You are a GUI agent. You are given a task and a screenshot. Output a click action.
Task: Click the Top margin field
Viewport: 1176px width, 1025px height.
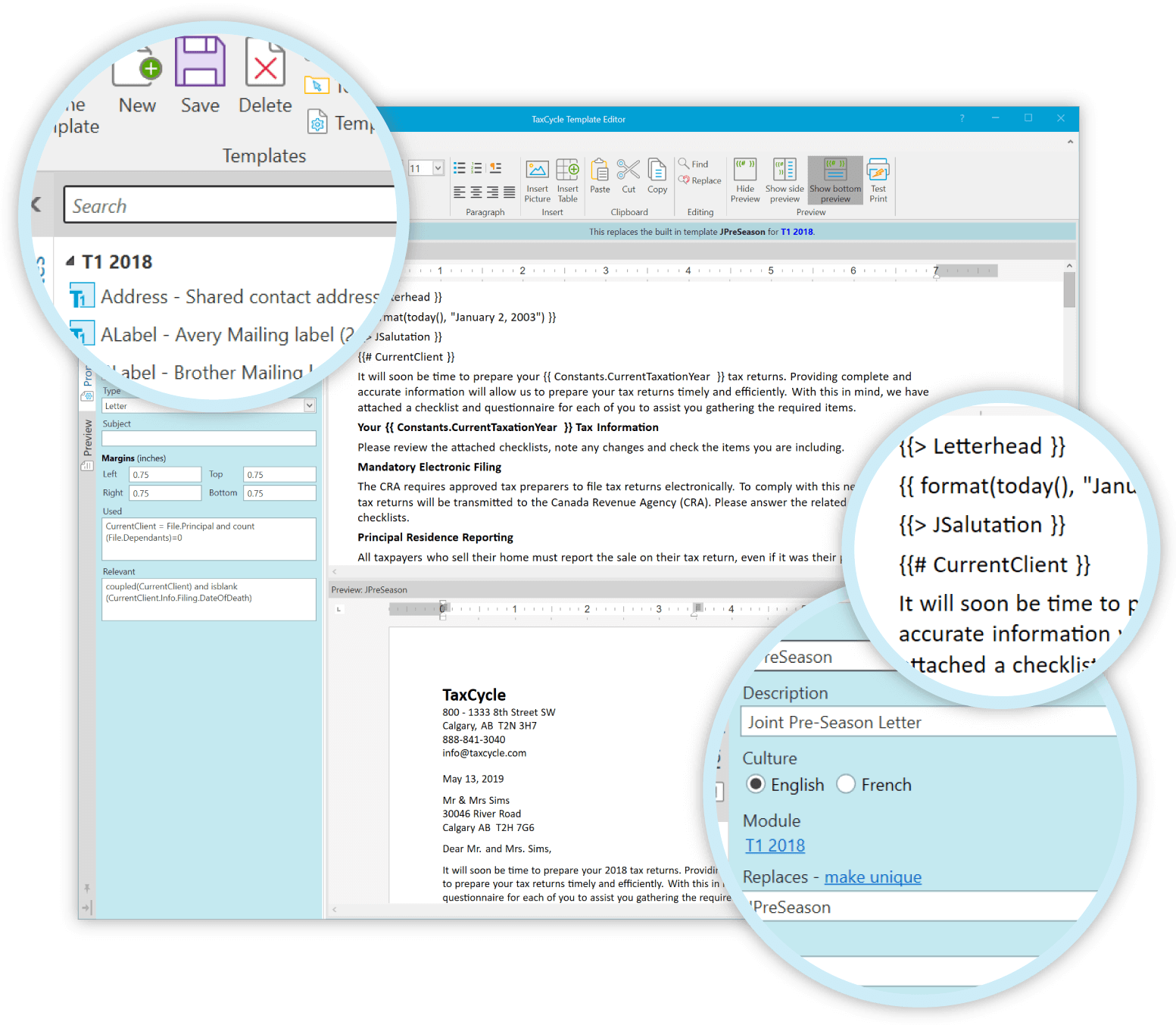(279, 474)
